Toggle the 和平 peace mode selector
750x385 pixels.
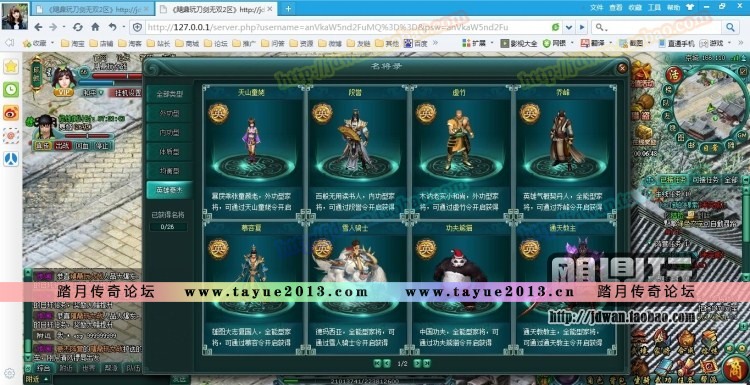[92, 93]
